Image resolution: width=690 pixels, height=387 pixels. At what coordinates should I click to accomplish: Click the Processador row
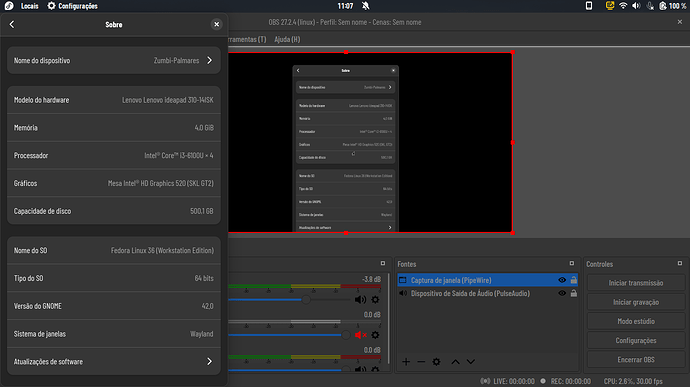(x=114, y=155)
